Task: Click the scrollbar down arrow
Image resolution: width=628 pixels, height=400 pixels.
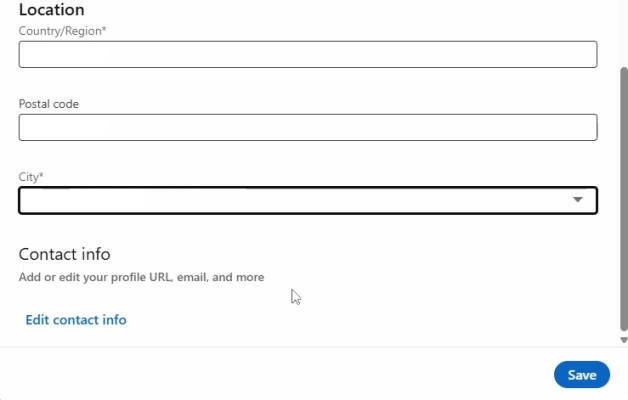Action: pyautogui.click(x=624, y=340)
